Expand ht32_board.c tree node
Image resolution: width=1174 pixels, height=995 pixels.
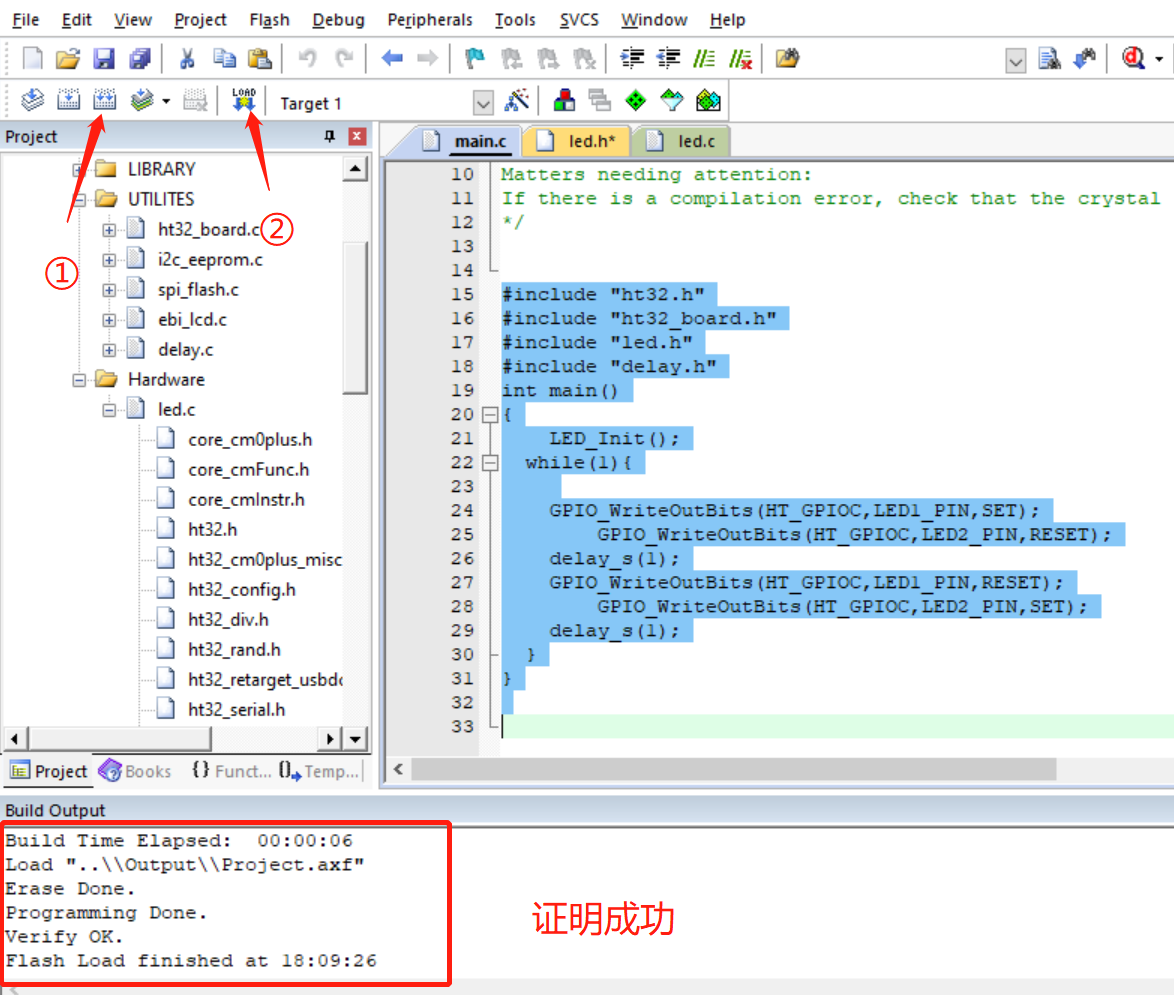(109, 230)
